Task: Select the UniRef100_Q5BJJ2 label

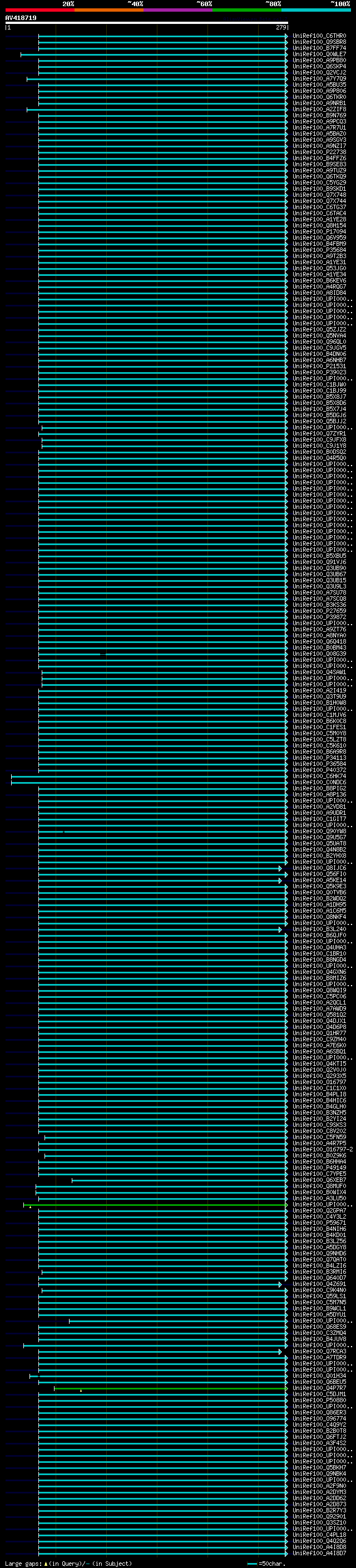Action: [319, 421]
